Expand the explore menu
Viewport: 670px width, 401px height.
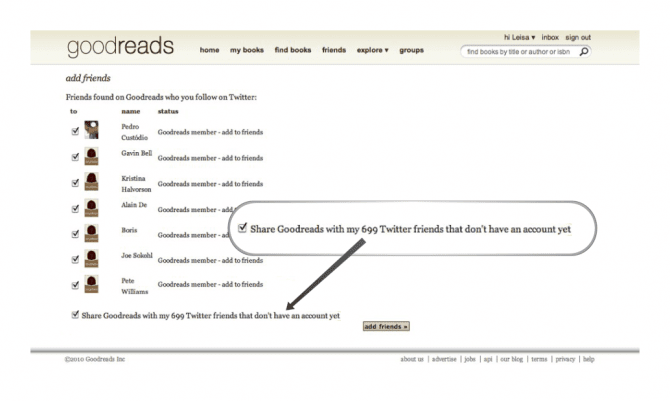373,50
